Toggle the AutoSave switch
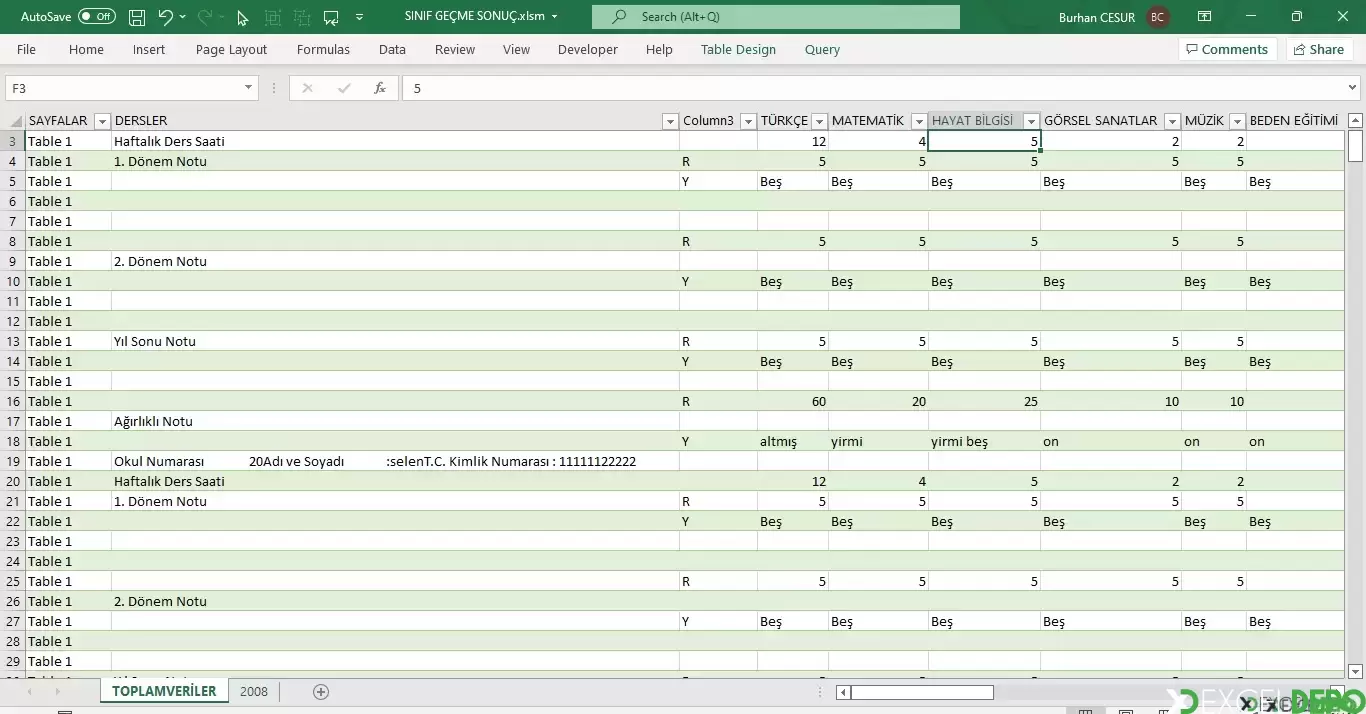 point(97,17)
